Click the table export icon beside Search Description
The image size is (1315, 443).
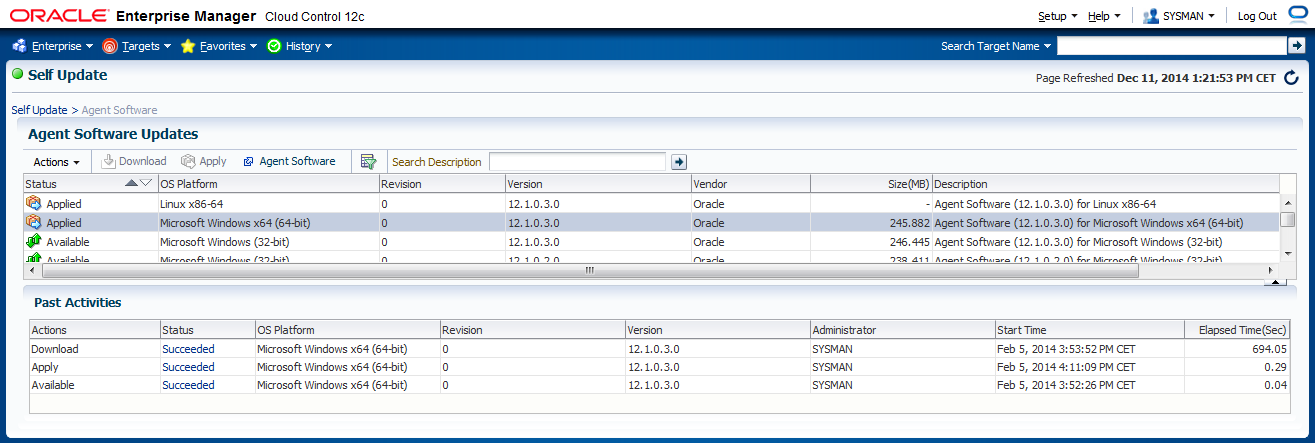(x=368, y=162)
